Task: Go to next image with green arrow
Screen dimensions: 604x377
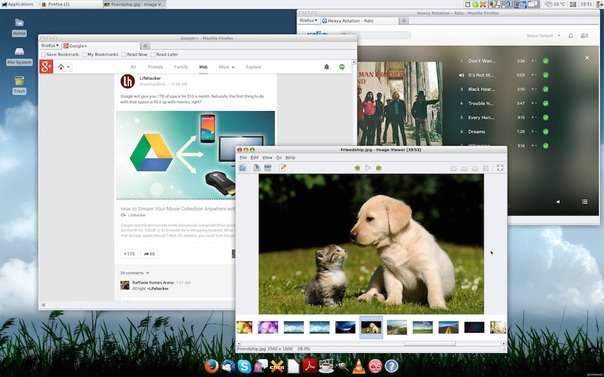Action: pos(379,168)
